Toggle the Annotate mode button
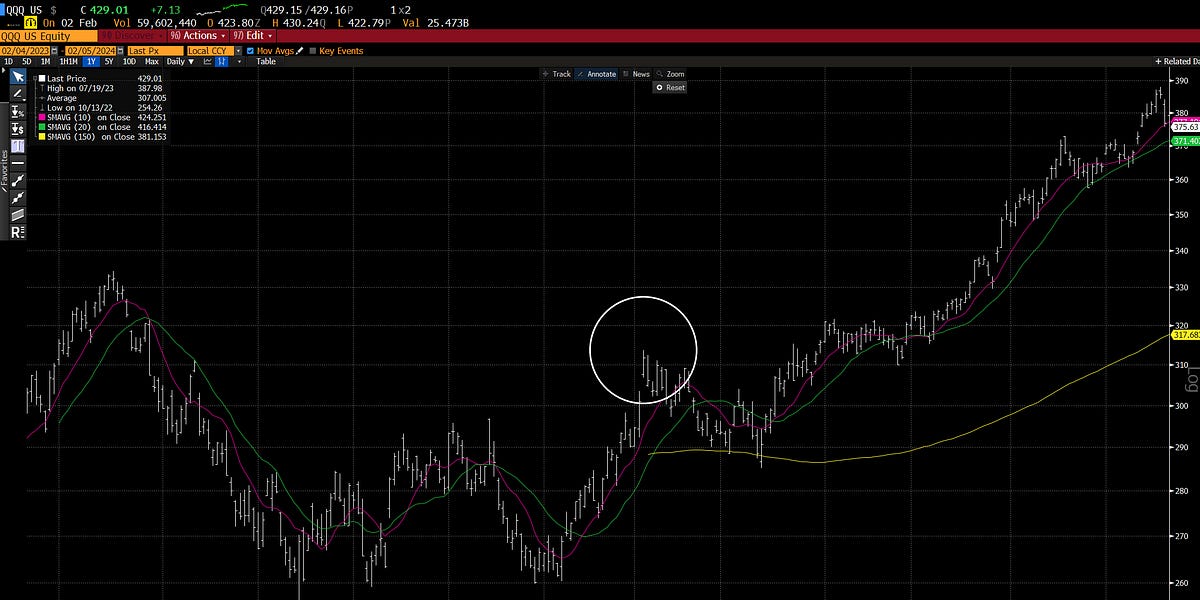Screen dimensions: 1200x600 point(598,73)
